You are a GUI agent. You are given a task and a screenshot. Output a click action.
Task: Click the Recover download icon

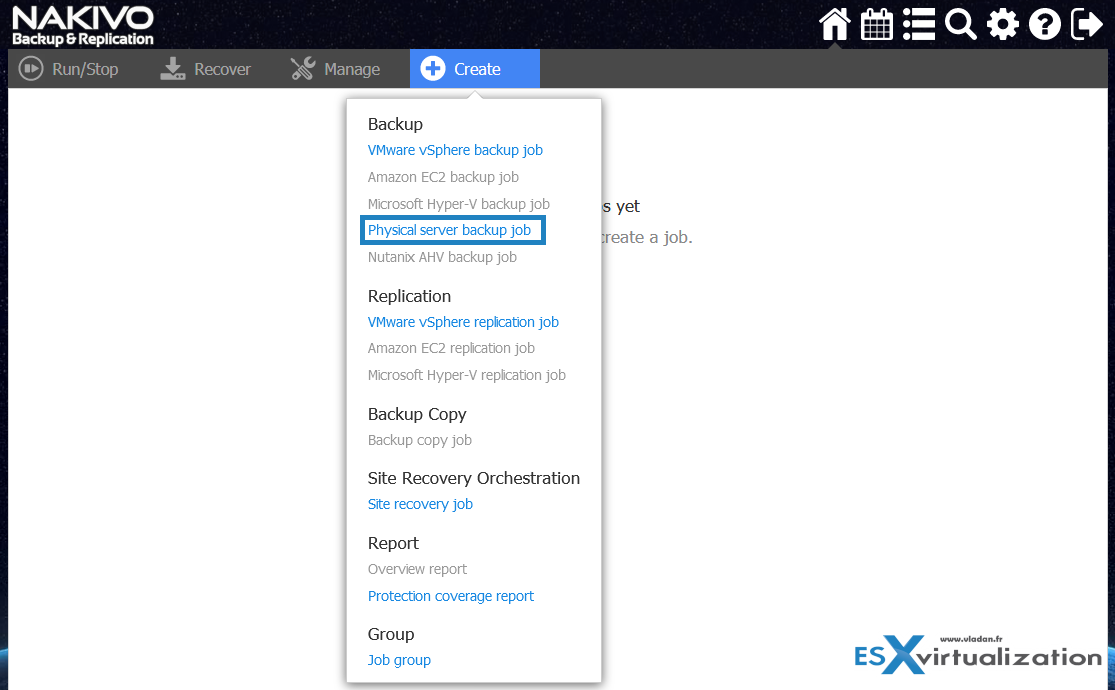pyautogui.click(x=172, y=69)
